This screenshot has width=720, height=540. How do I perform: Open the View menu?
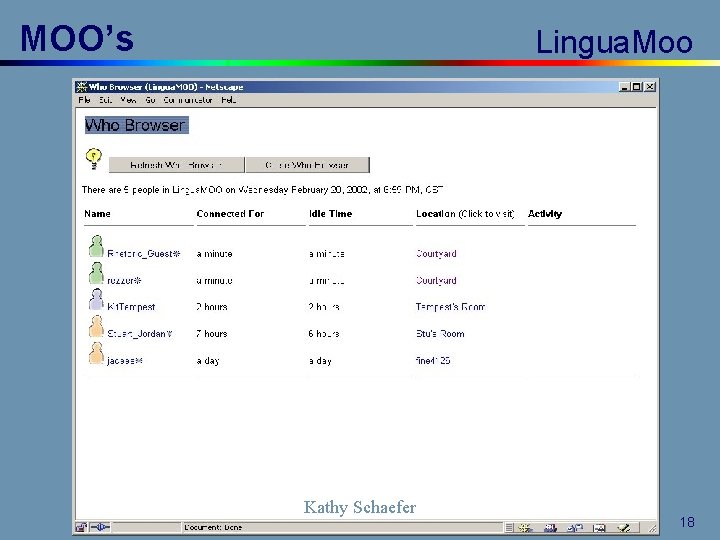[x=129, y=100]
